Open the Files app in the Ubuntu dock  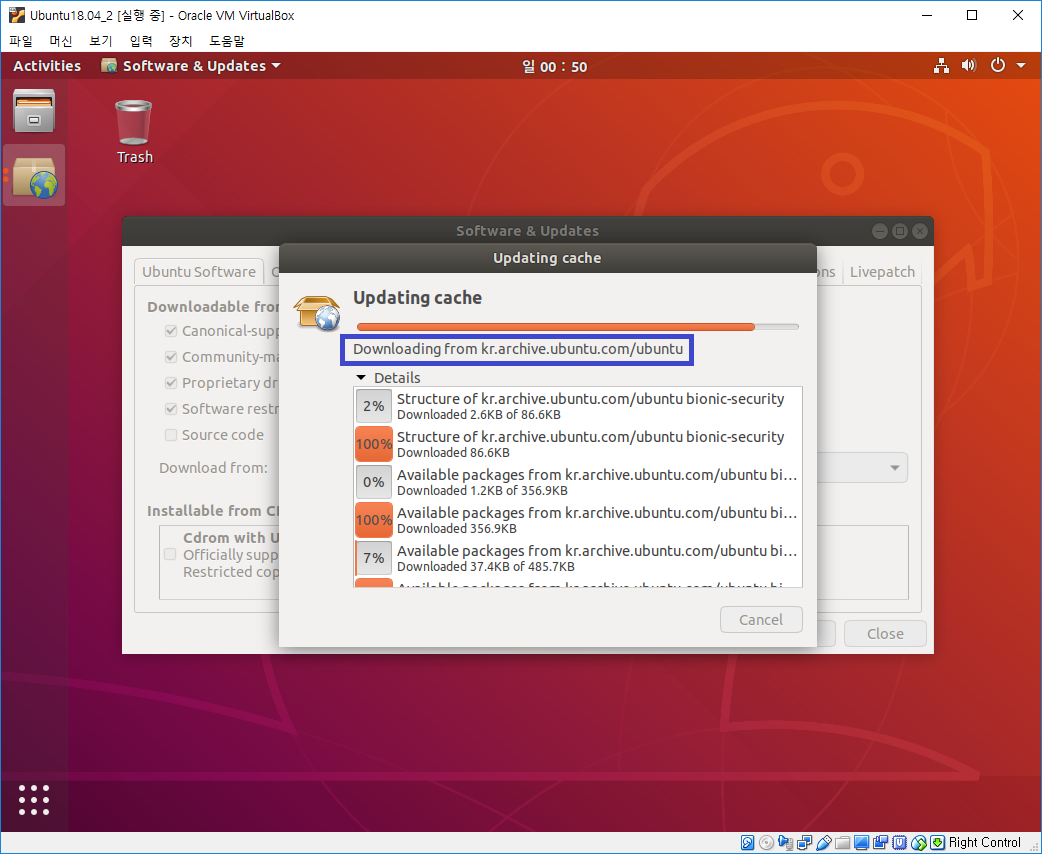click(x=34, y=110)
